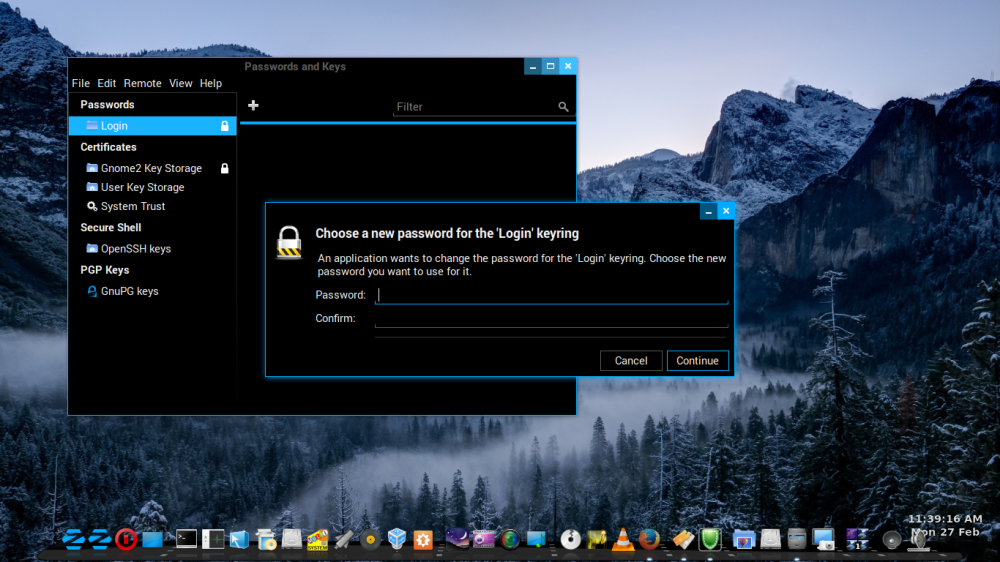The image size is (1000, 562).
Task: Click the lock icon on the Login keyring
Action: pos(224,126)
